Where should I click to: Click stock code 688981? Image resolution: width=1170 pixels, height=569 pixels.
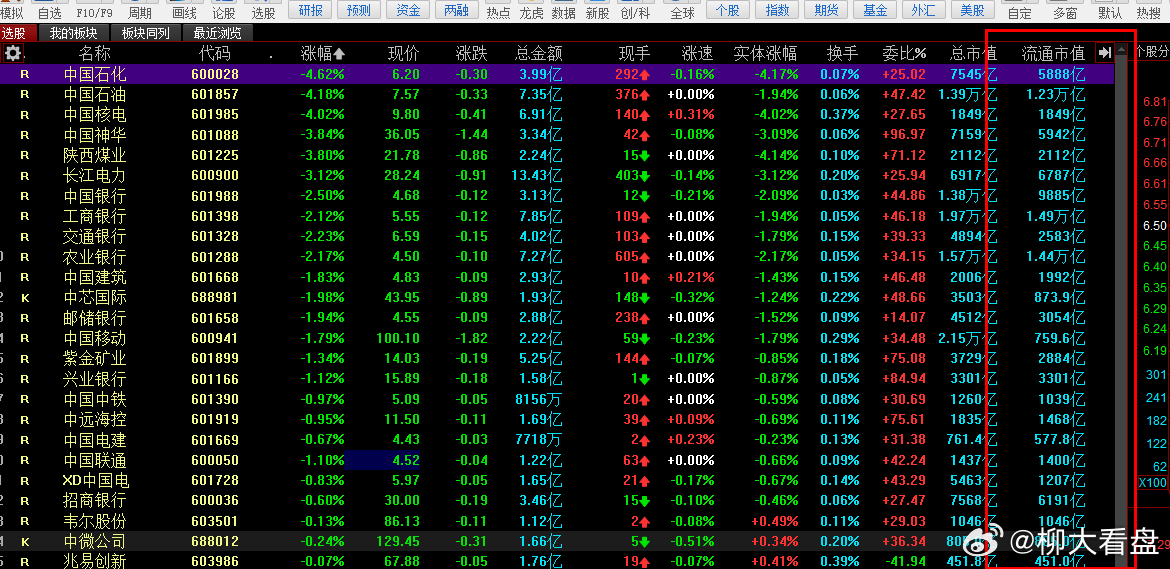215,298
